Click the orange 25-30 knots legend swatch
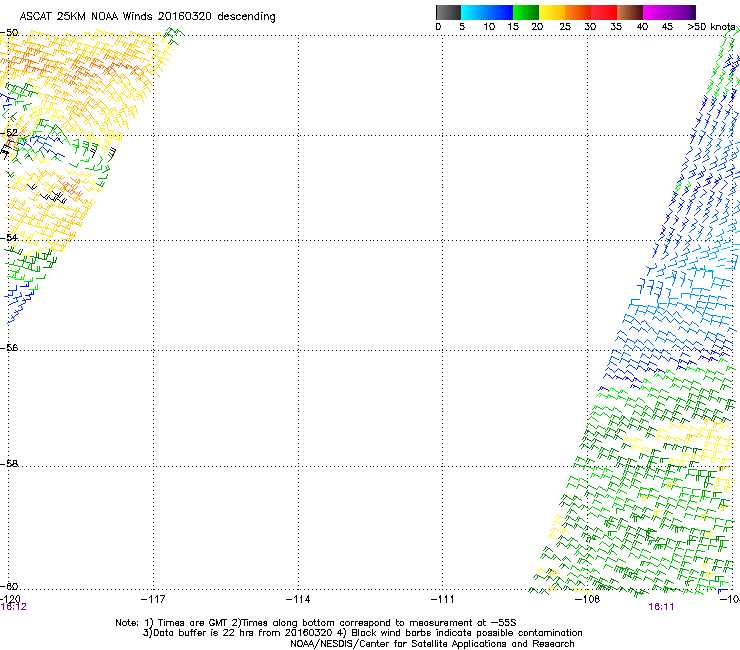The height and width of the screenshot is (650, 740). click(x=578, y=12)
